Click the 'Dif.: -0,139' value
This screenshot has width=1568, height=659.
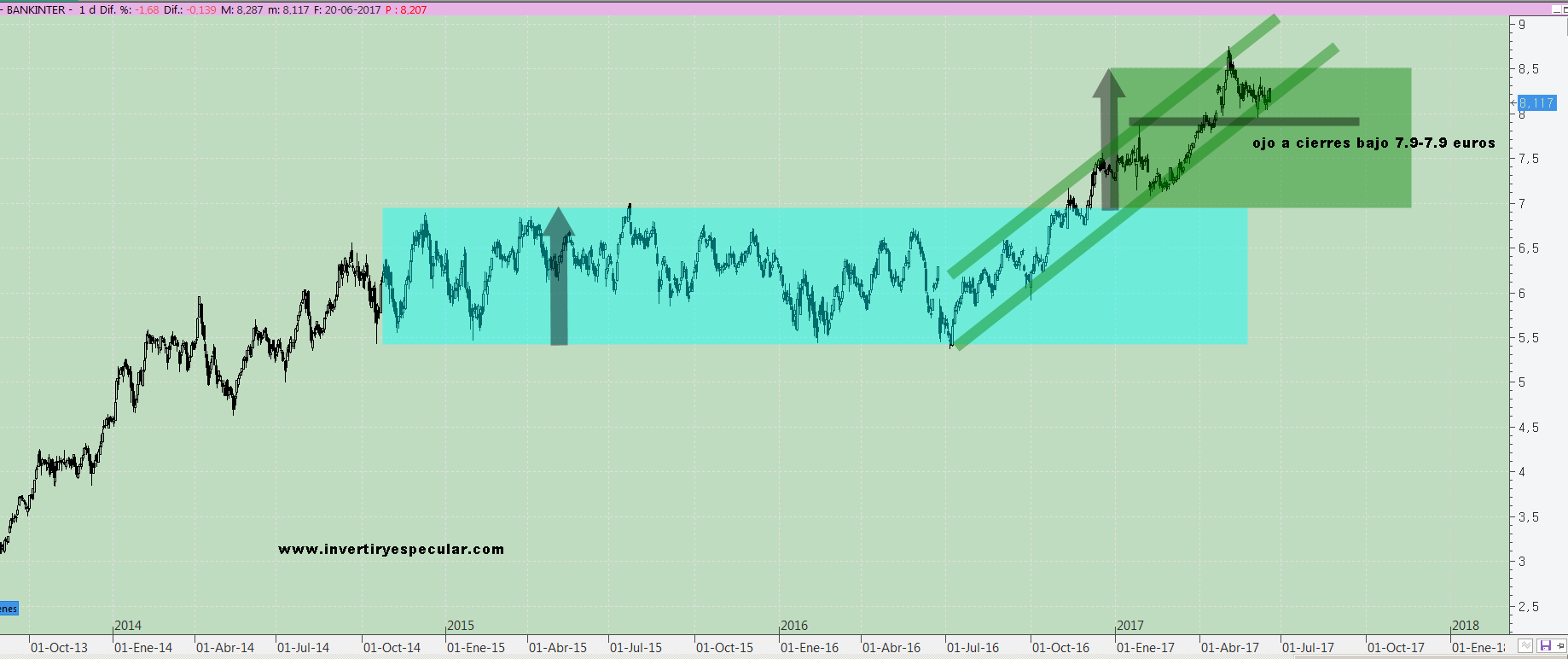point(190,10)
